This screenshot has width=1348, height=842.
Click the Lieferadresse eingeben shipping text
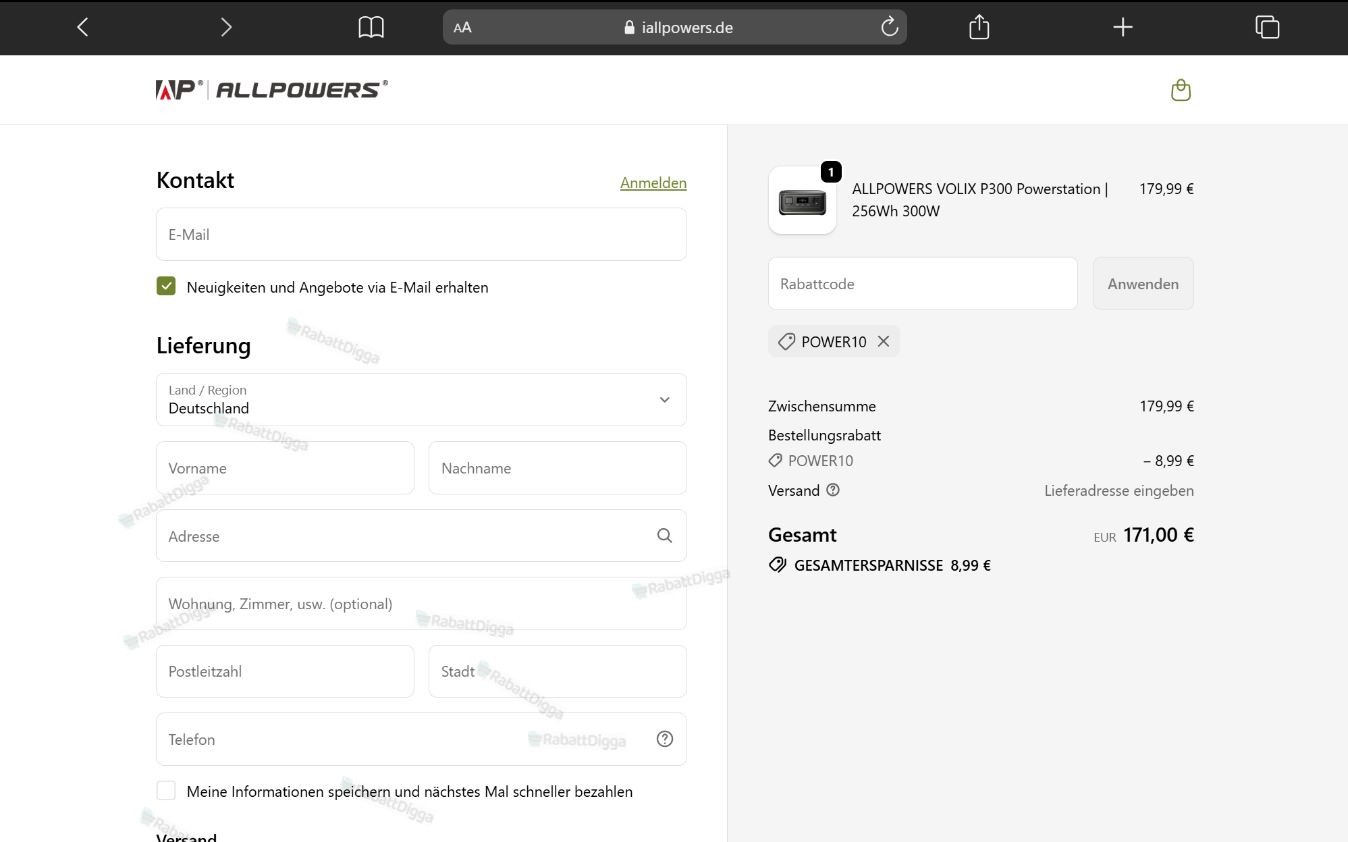pos(1119,491)
